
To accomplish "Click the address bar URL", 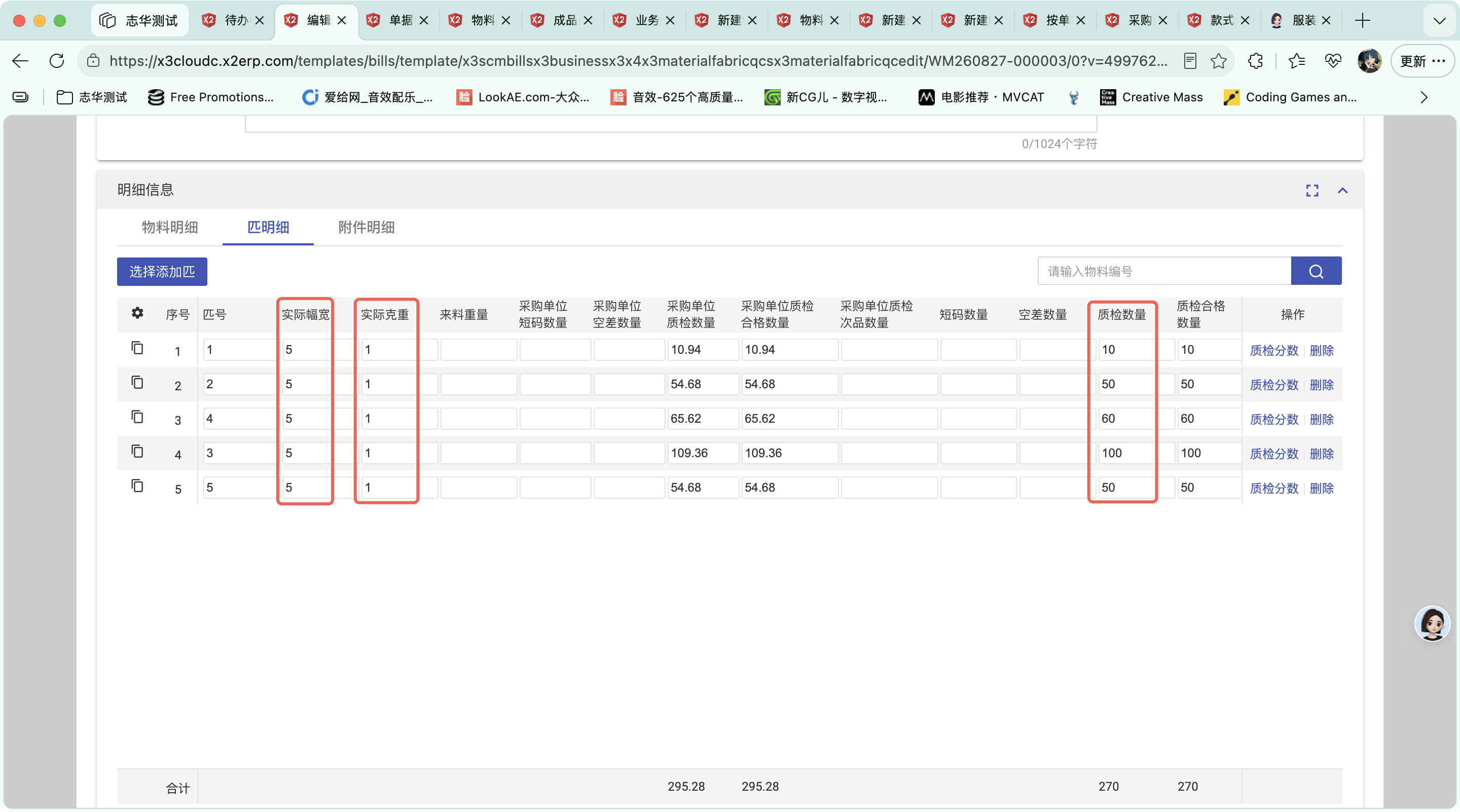I will coord(639,61).
